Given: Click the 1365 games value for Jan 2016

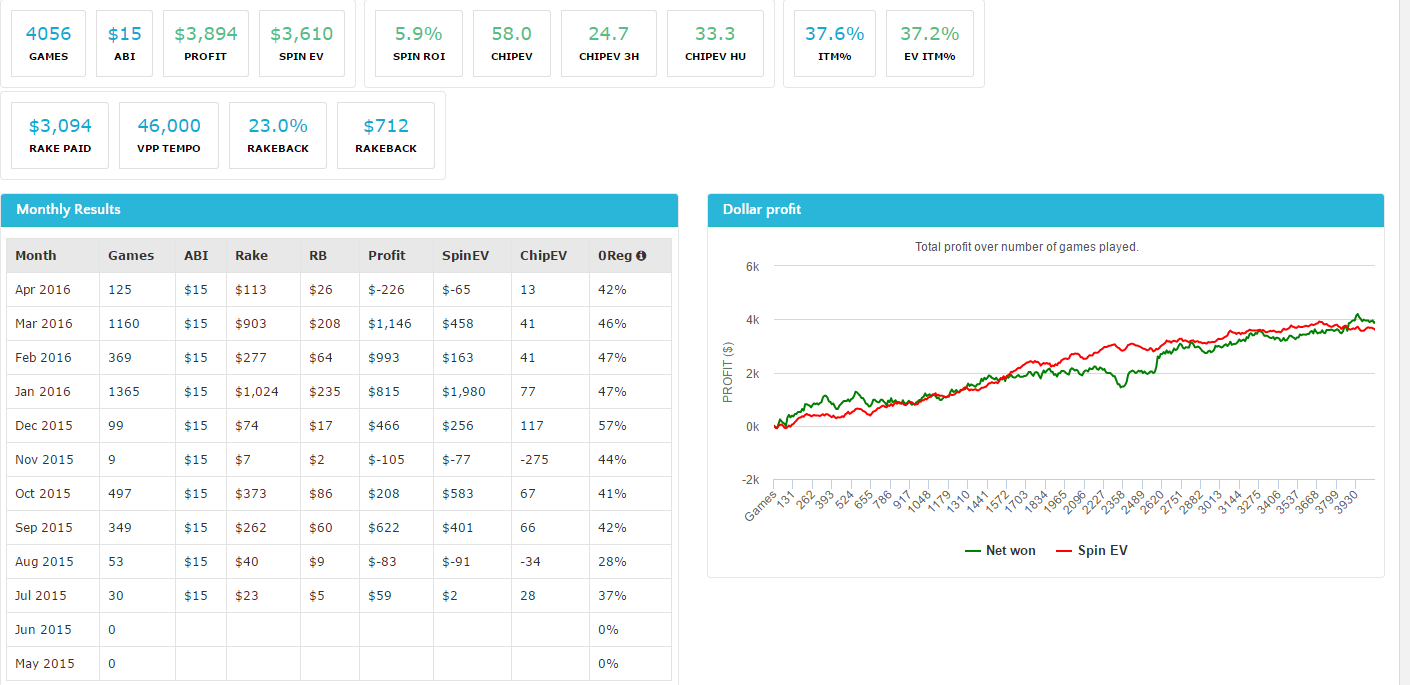Looking at the screenshot, I should pyautogui.click(x=124, y=392).
